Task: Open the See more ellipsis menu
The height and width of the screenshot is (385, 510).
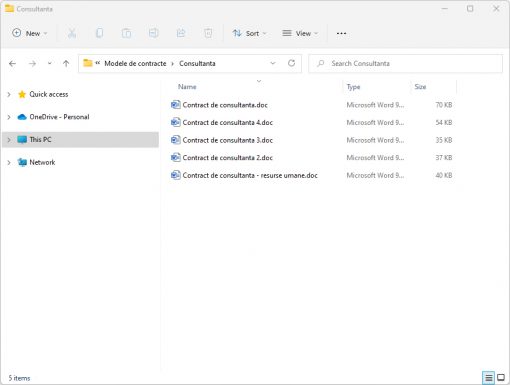Action: click(x=341, y=33)
